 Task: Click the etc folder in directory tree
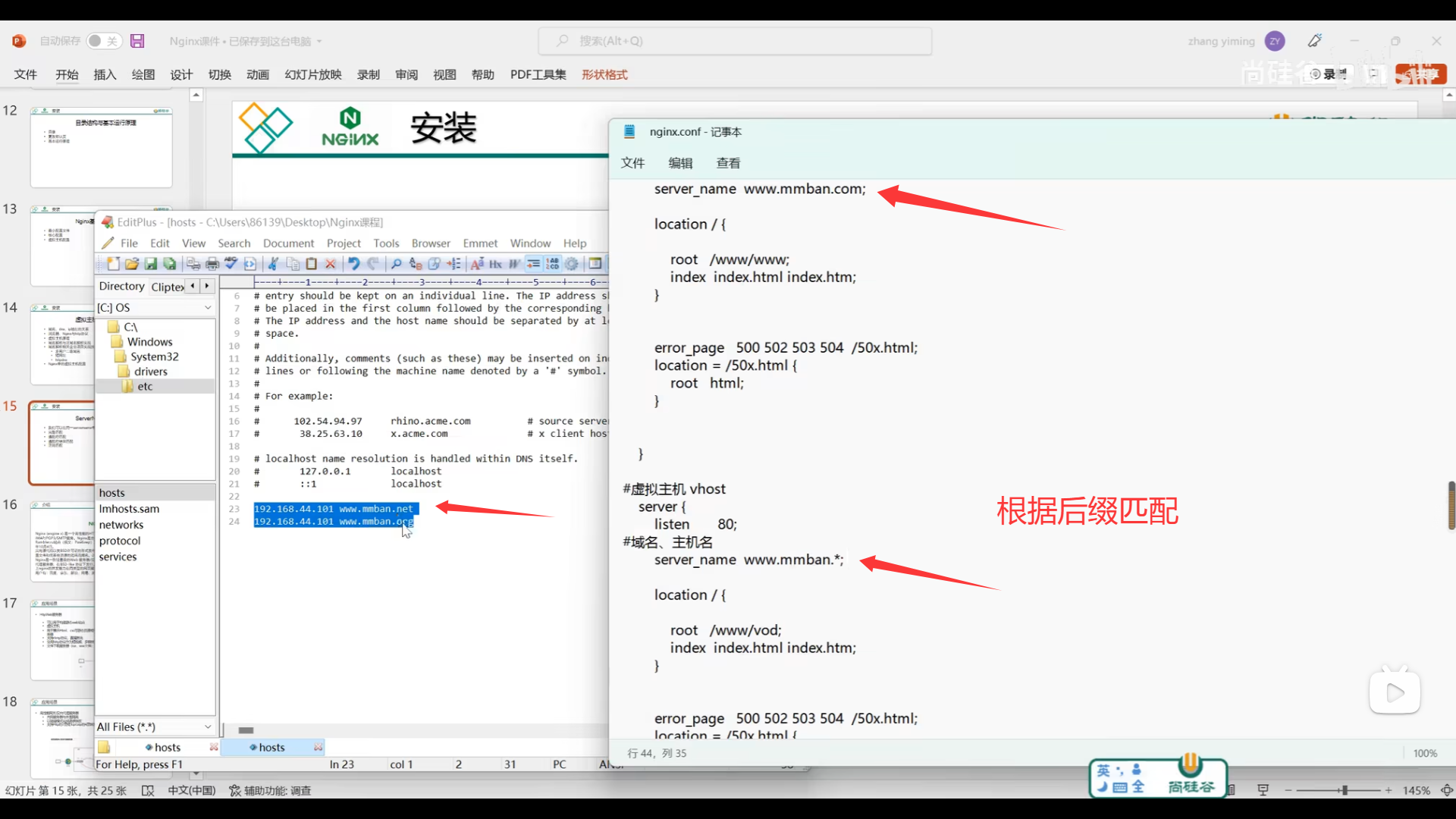[x=145, y=387]
